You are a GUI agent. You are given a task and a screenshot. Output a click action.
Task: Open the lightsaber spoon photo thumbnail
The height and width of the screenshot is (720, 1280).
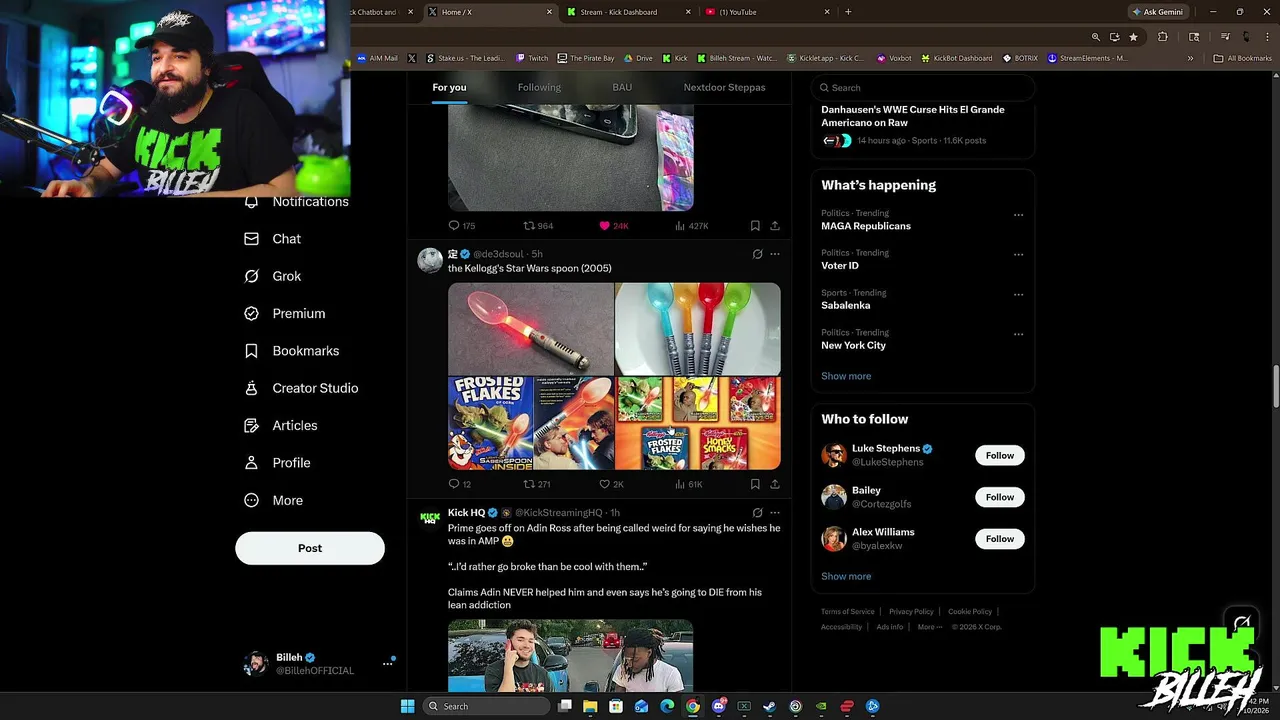pos(531,329)
